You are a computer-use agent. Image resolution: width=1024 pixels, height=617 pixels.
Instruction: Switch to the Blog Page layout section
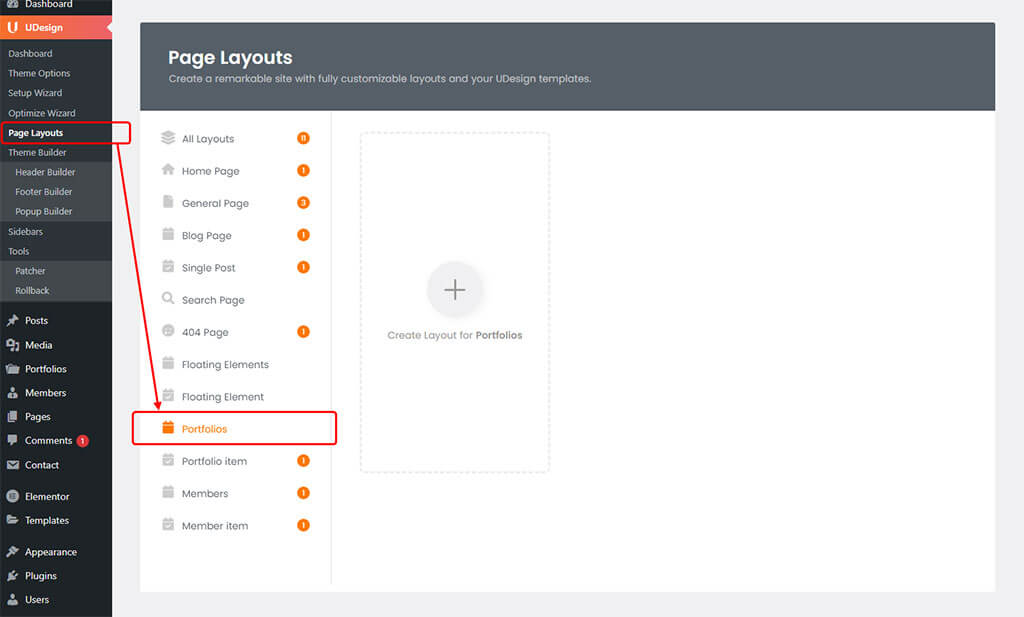point(206,235)
